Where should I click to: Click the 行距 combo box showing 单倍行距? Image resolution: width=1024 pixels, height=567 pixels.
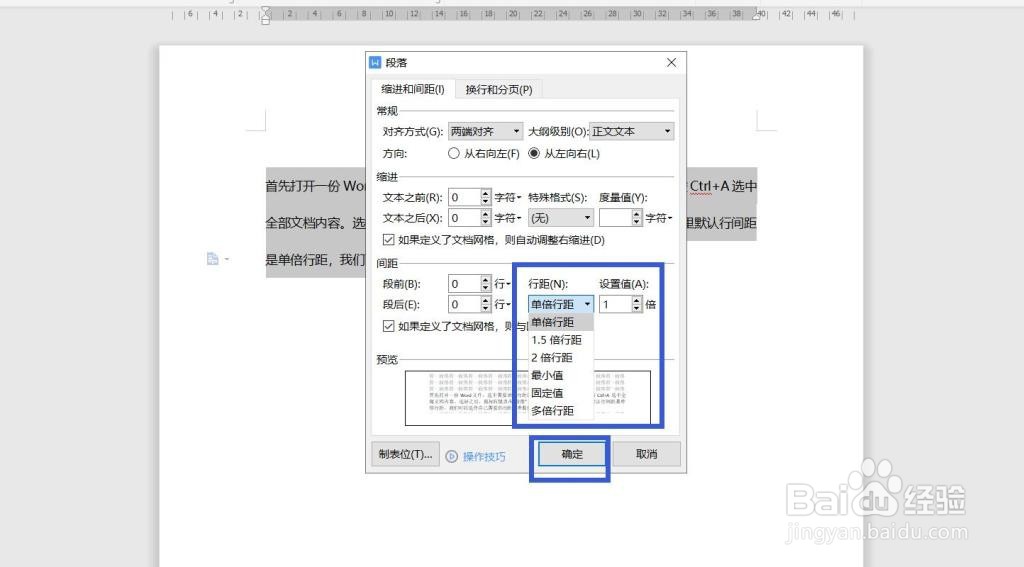coord(561,304)
